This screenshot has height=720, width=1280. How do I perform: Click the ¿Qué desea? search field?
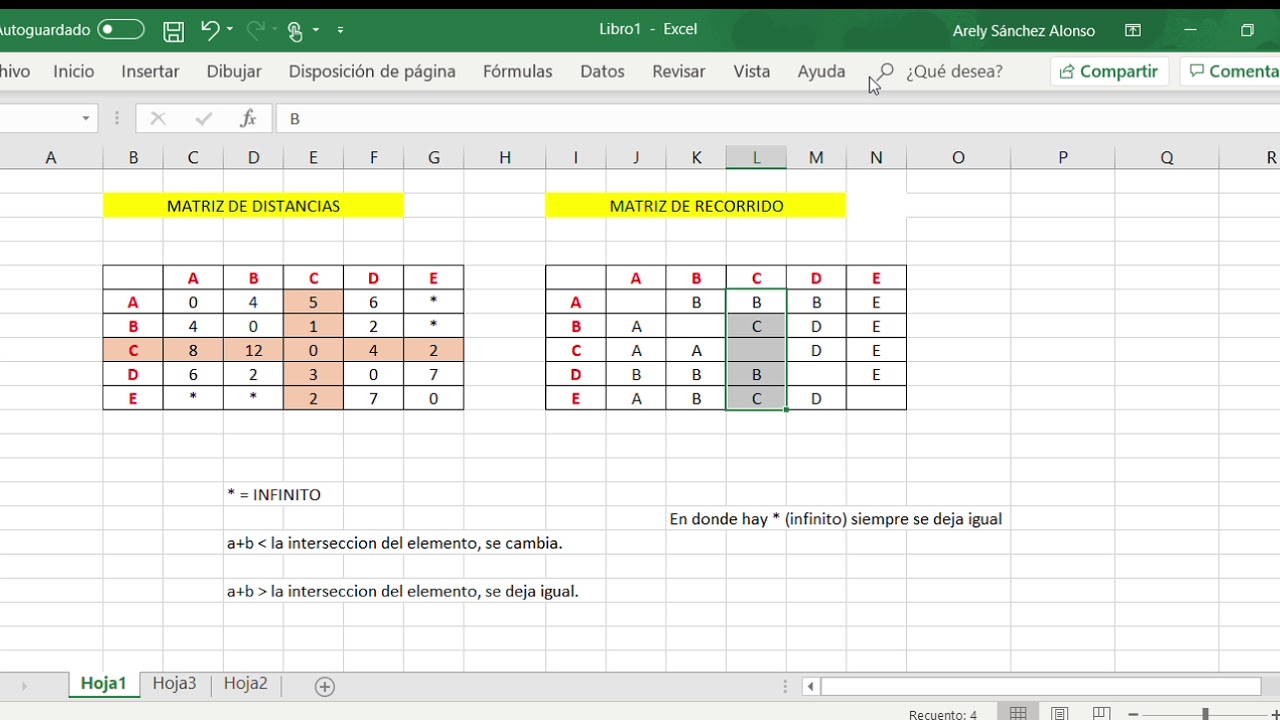tap(954, 71)
